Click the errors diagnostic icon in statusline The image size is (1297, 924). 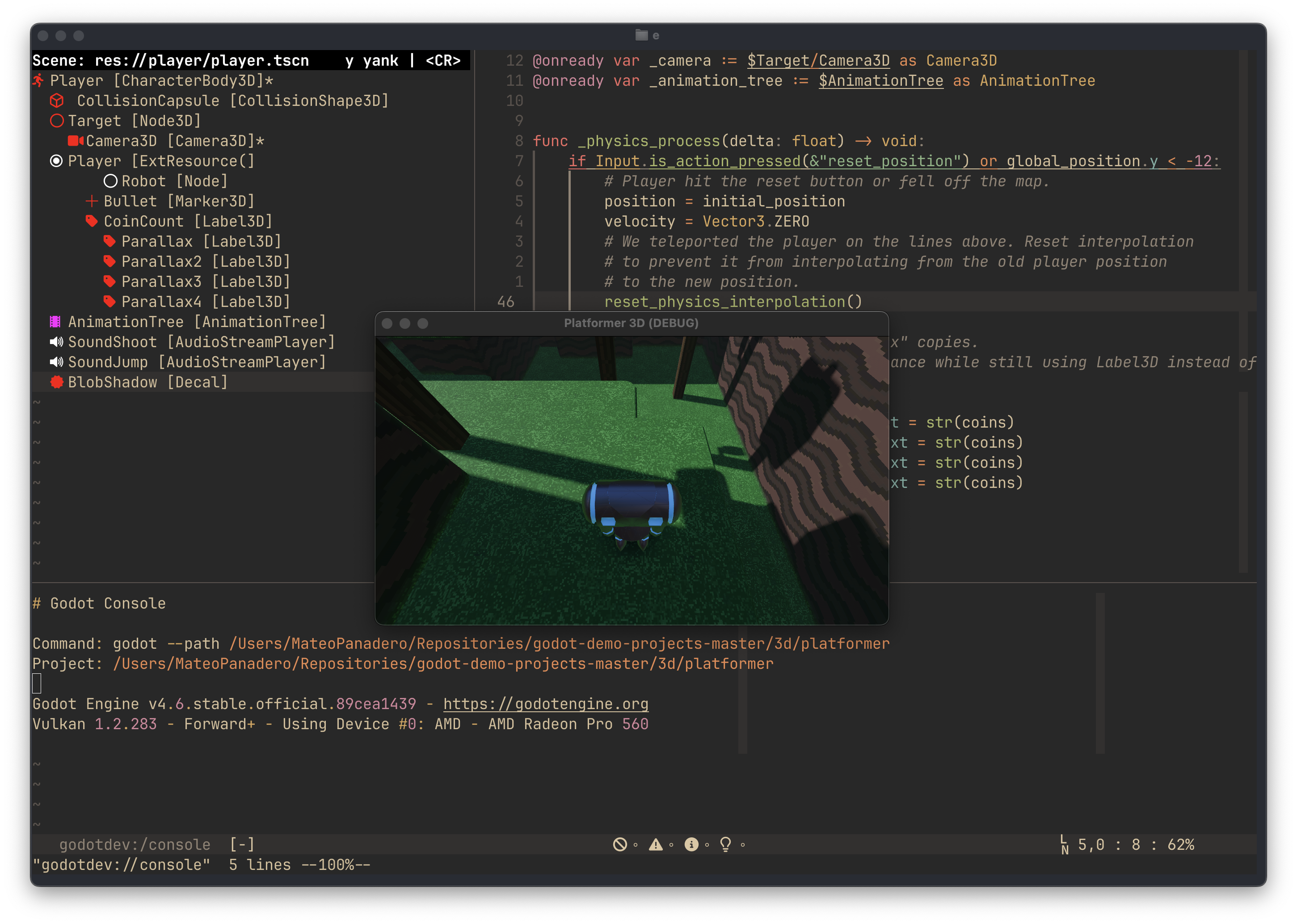pos(620,845)
